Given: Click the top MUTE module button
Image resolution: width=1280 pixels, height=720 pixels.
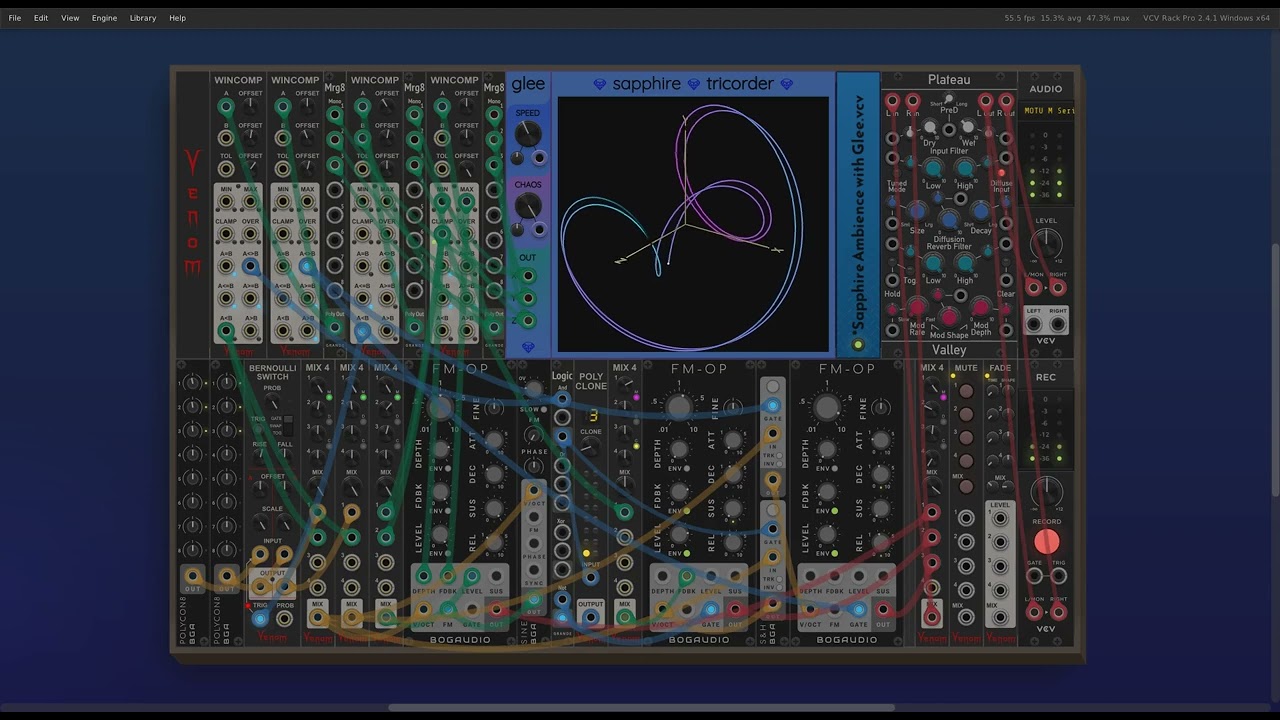Looking at the screenshot, I should point(965,391).
